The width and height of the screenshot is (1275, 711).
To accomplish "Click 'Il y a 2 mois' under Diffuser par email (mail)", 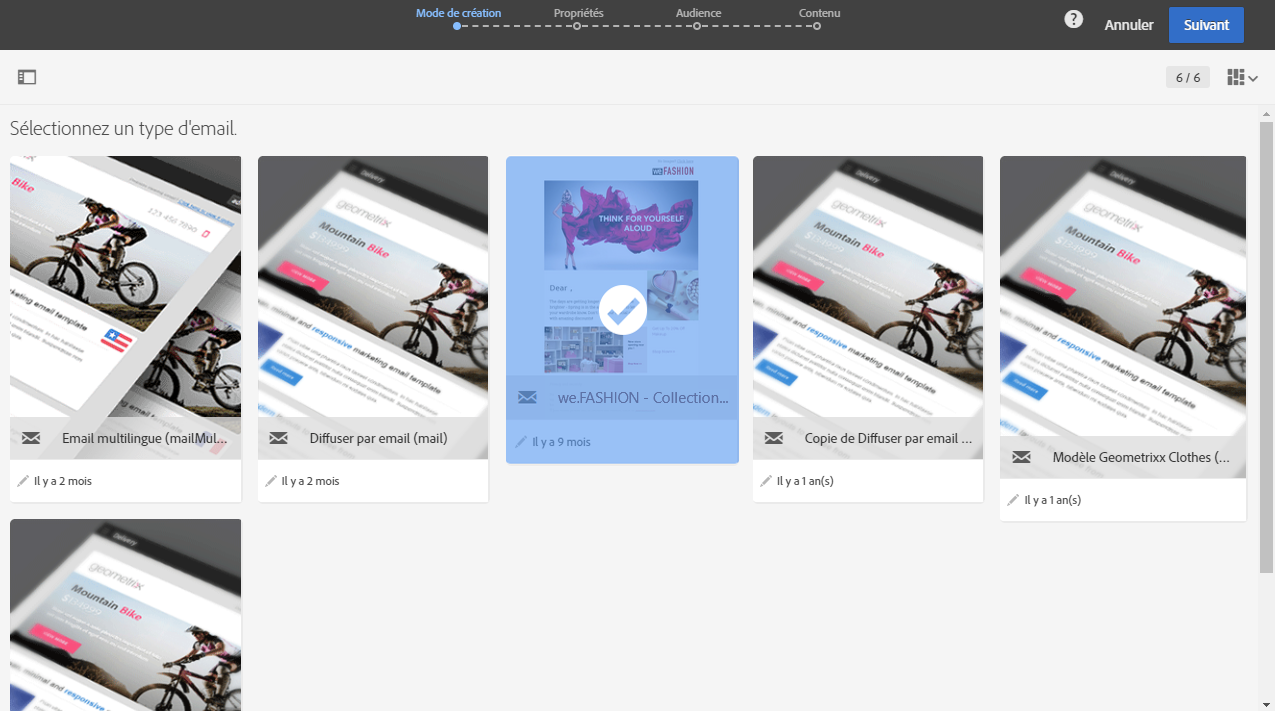I will pyautogui.click(x=310, y=482).
